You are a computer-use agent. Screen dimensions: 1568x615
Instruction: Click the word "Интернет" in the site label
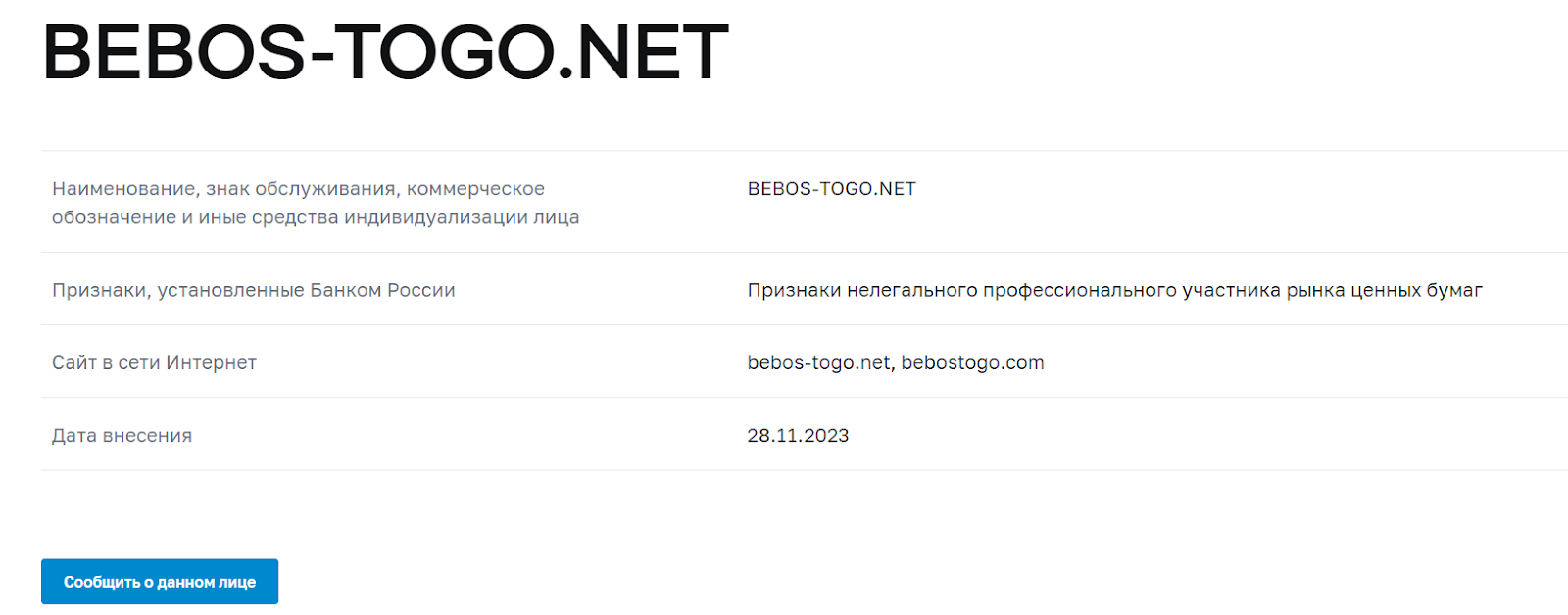pos(211,363)
